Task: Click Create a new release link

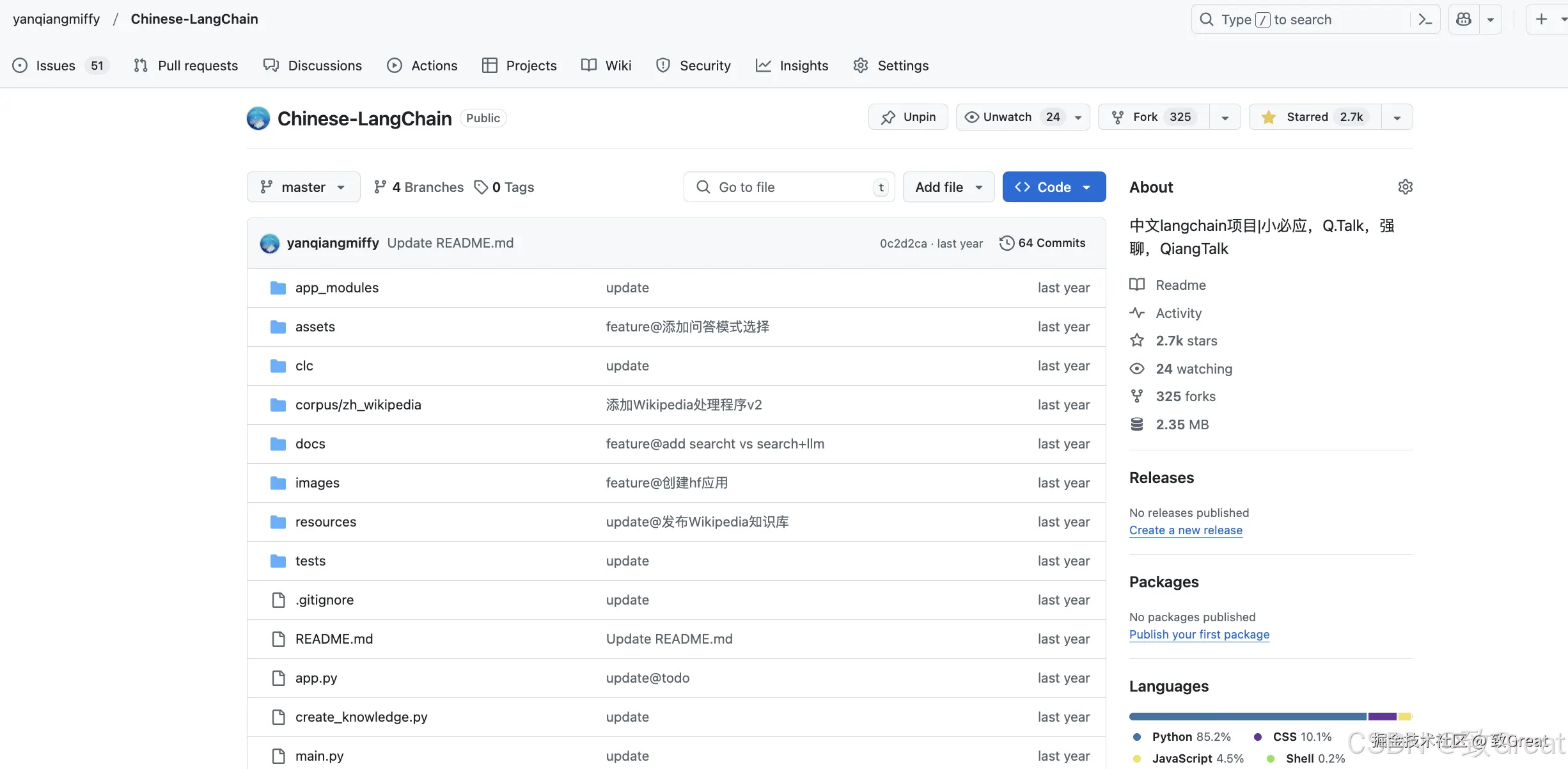Action: 1186,530
